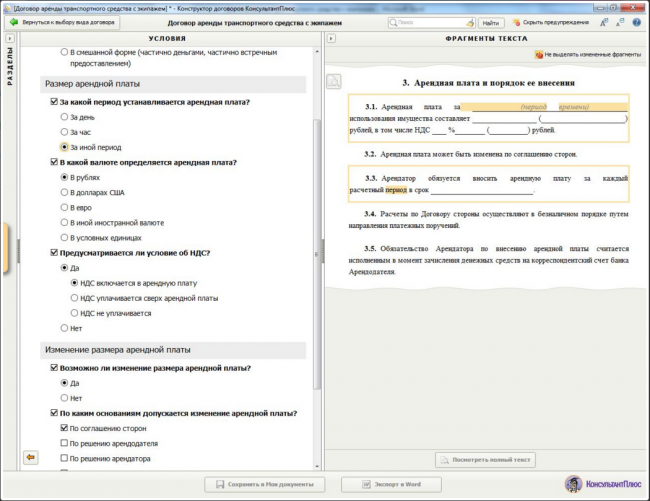Image resolution: width=650 pixels, height=501 pixels.
Task: Select per day rent period
Action: tap(64, 117)
